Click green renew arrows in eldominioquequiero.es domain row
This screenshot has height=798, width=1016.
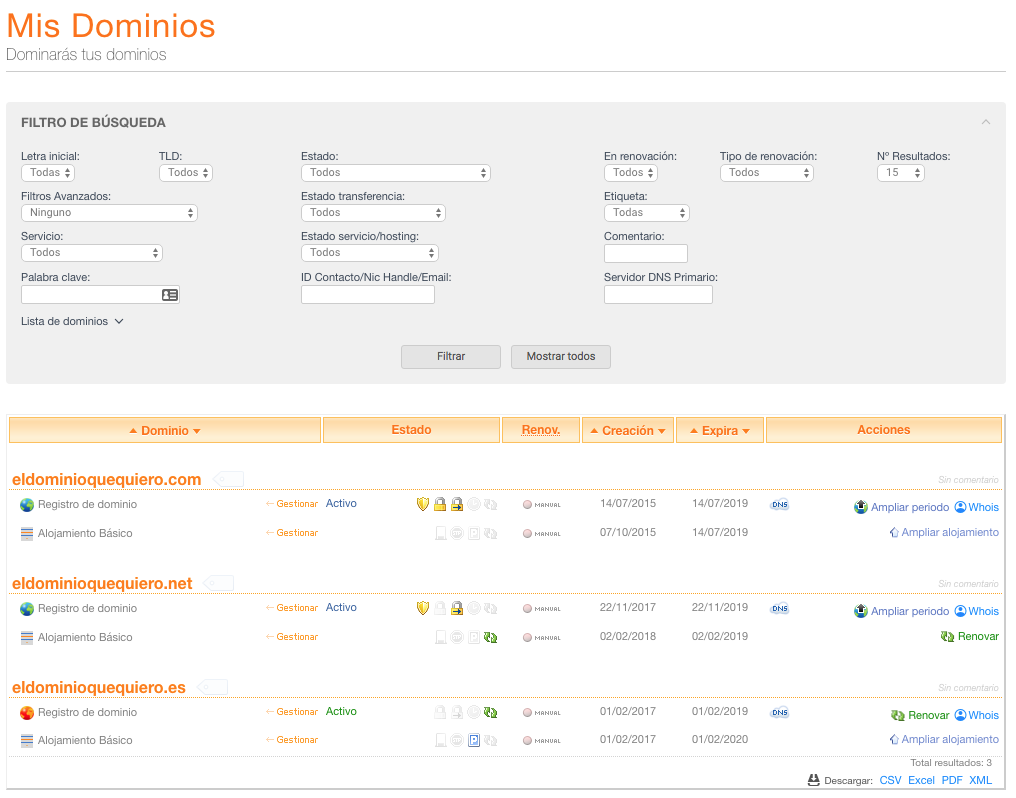click(491, 712)
